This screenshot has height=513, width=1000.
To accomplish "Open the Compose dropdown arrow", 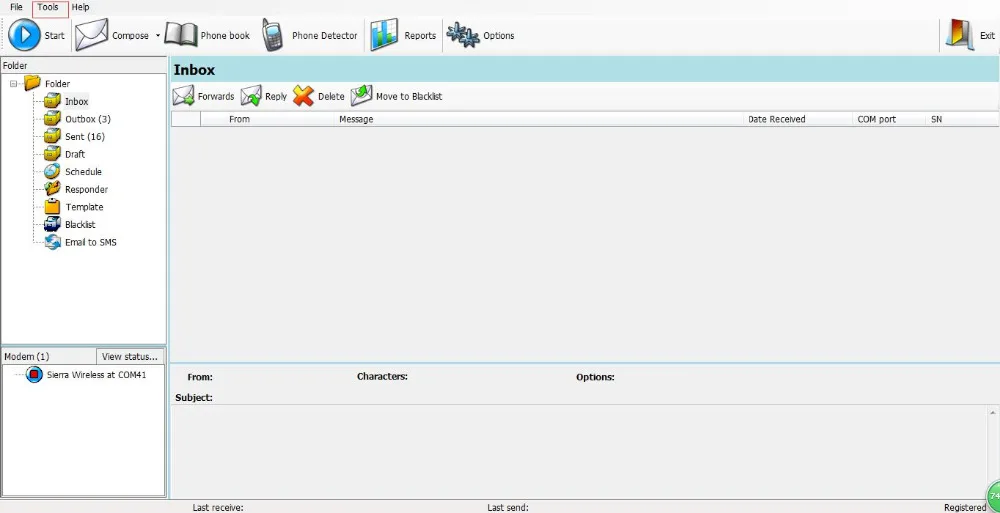I will (x=158, y=36).
